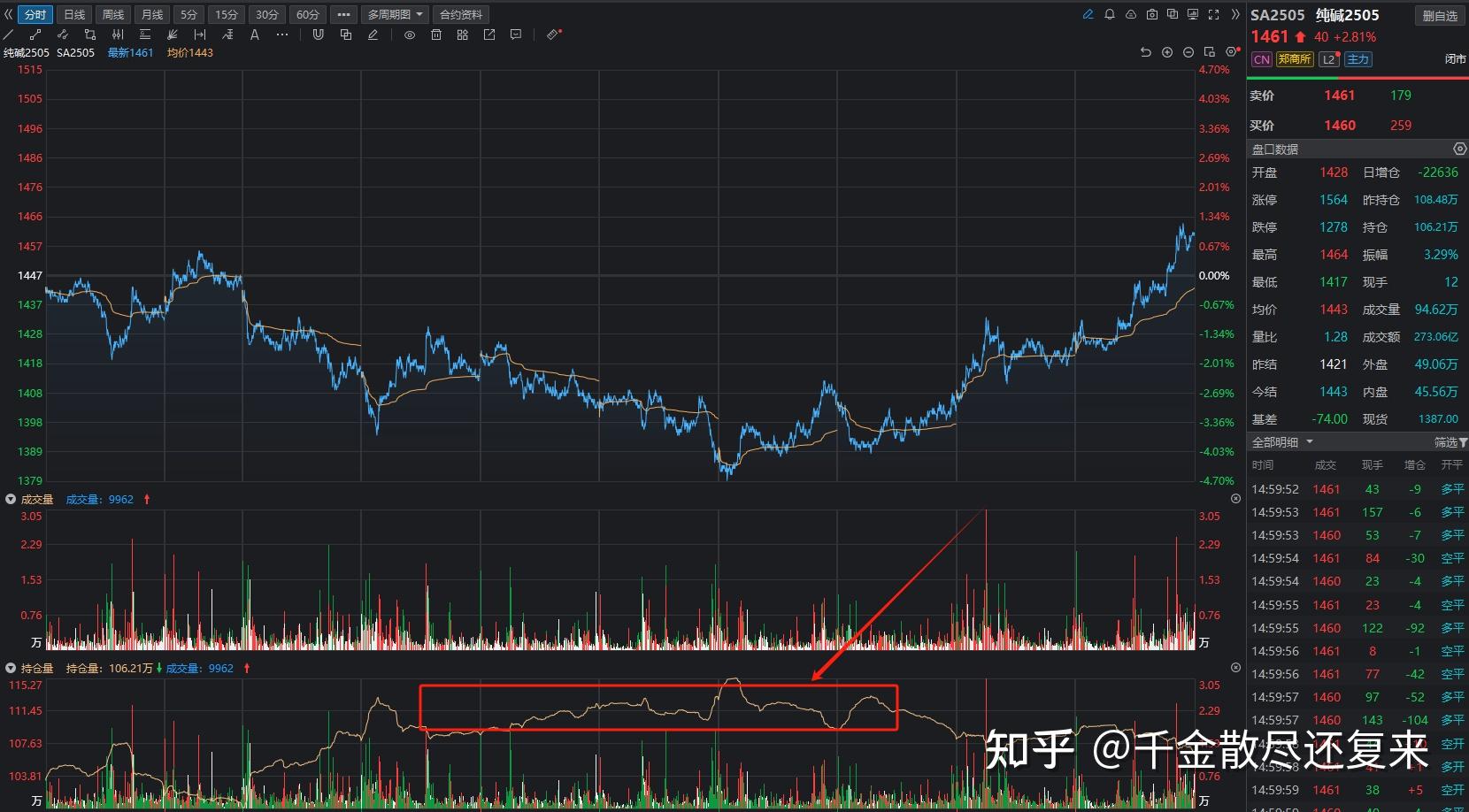Click the 删自选 button

[1439, 15]
